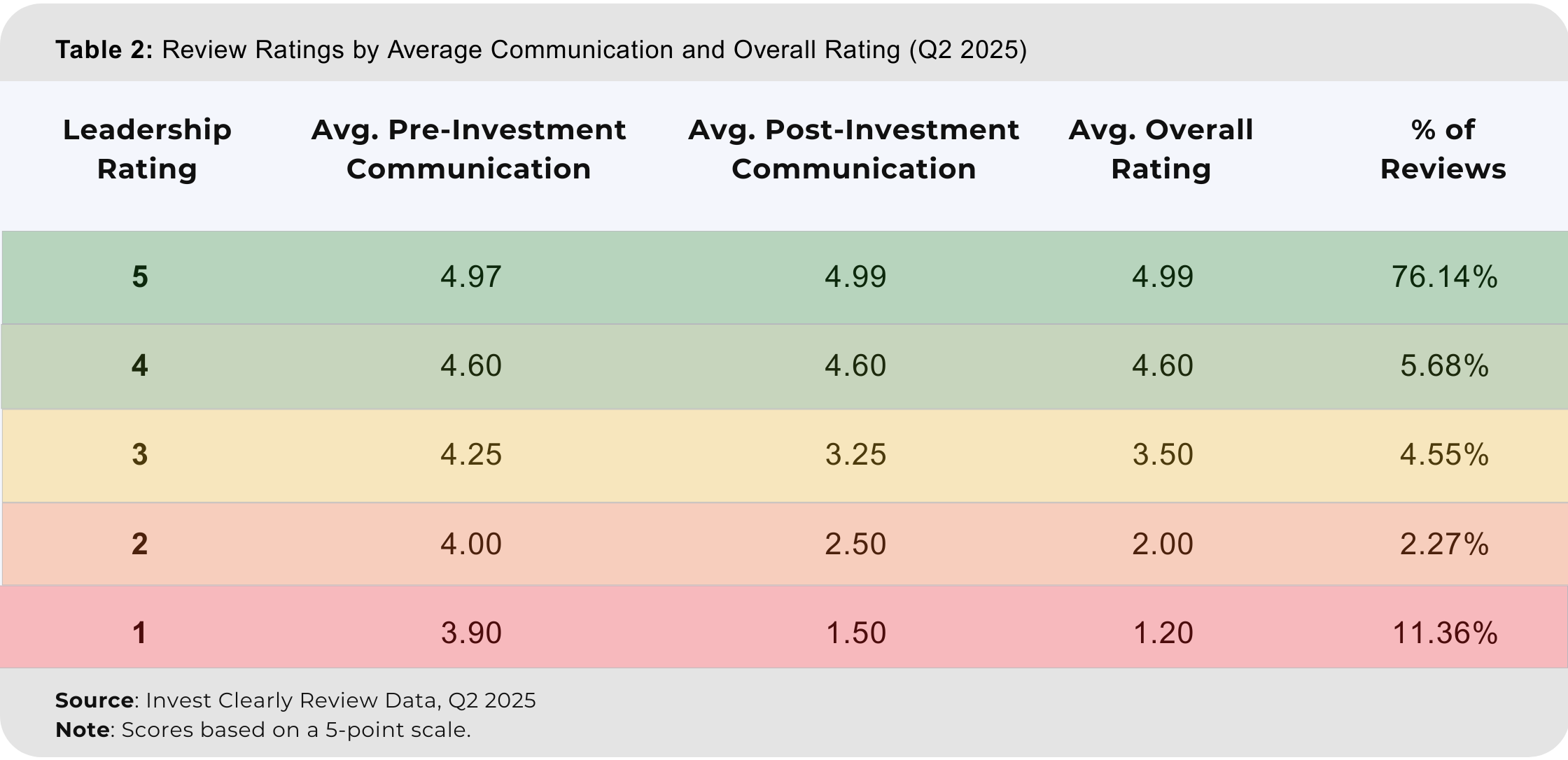1568x760 pixels.
Task: Select the 11.36% reviews cell
Action: pyautogui.click(x=1444, y=633)
